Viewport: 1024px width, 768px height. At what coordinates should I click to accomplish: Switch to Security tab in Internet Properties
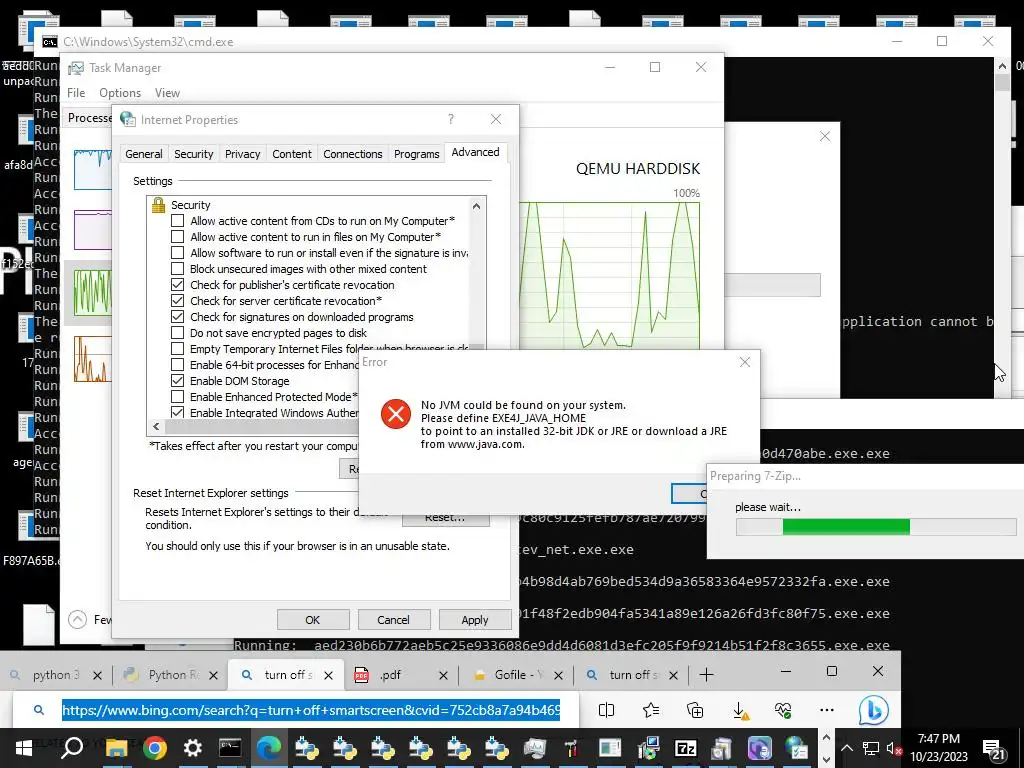click(193, 154)
